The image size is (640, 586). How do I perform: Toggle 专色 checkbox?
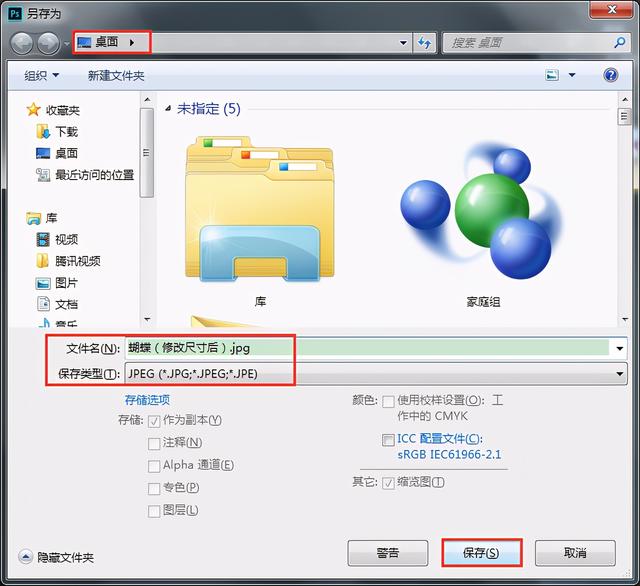(x=154, y=488)
